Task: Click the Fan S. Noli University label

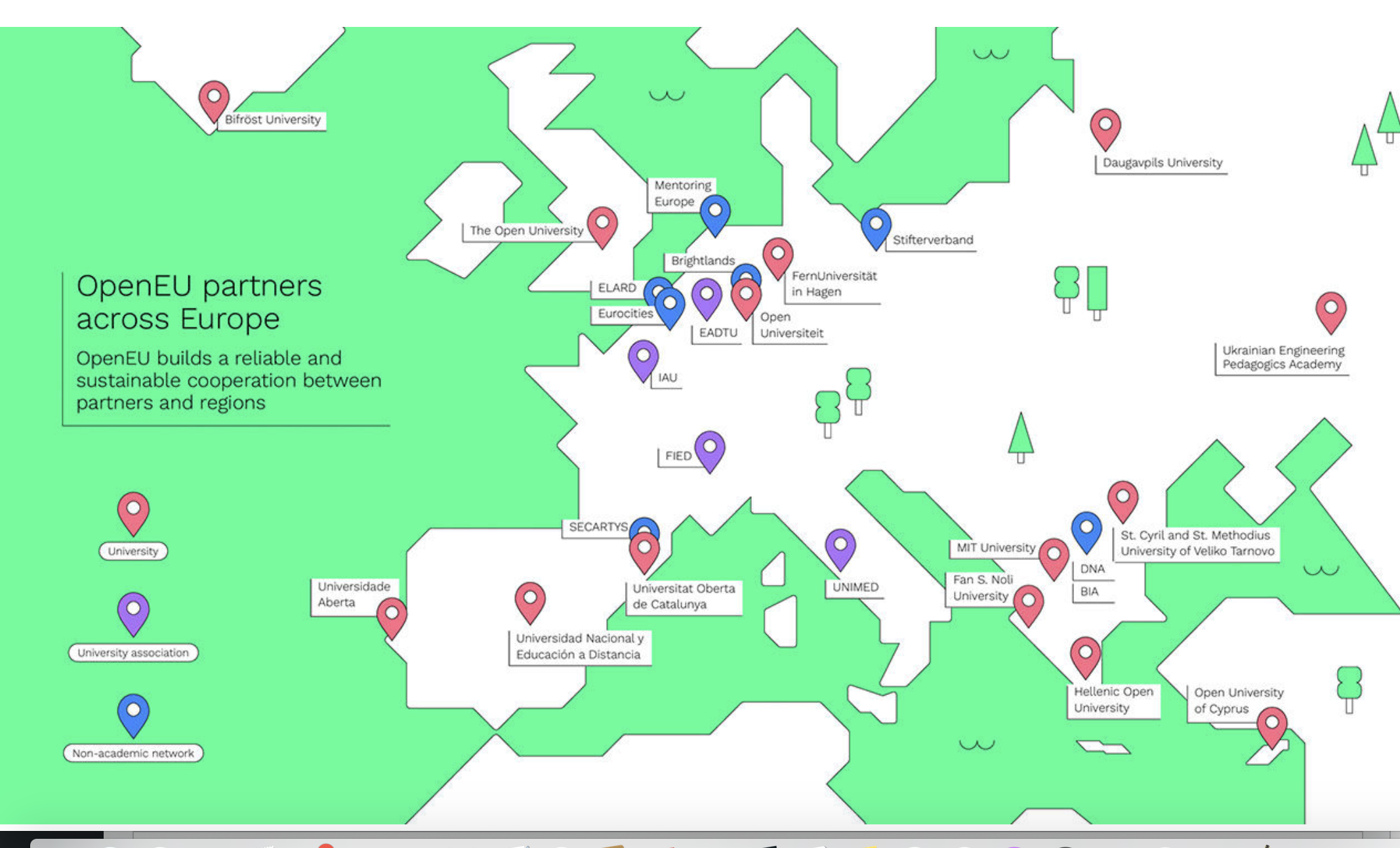Action: (982, 588)
